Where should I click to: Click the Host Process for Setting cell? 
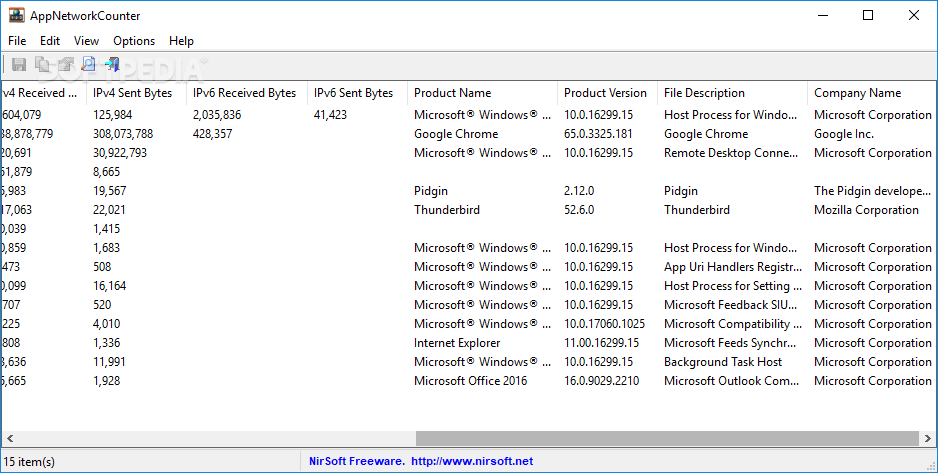733,286
